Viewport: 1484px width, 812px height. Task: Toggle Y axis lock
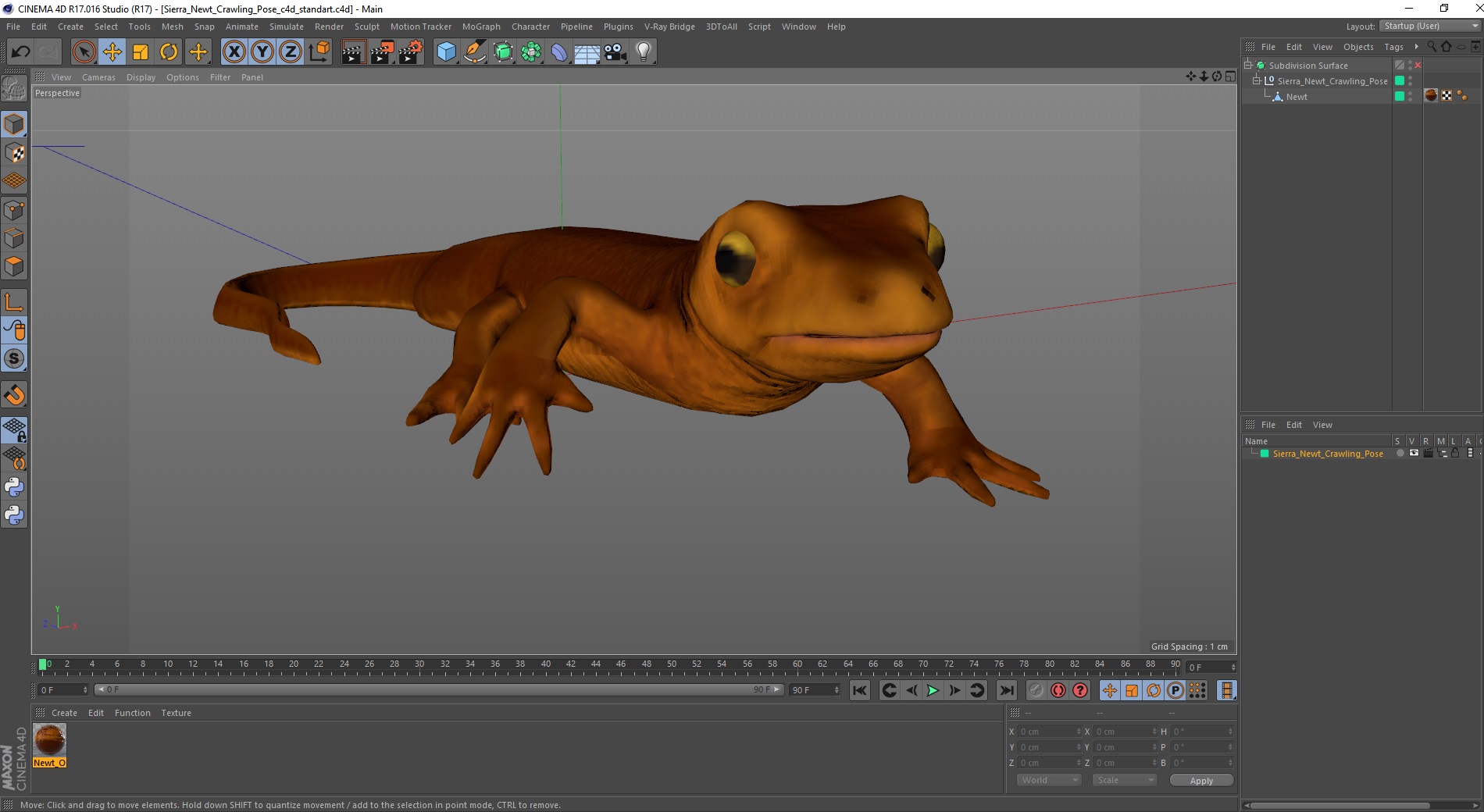point(262,52)
